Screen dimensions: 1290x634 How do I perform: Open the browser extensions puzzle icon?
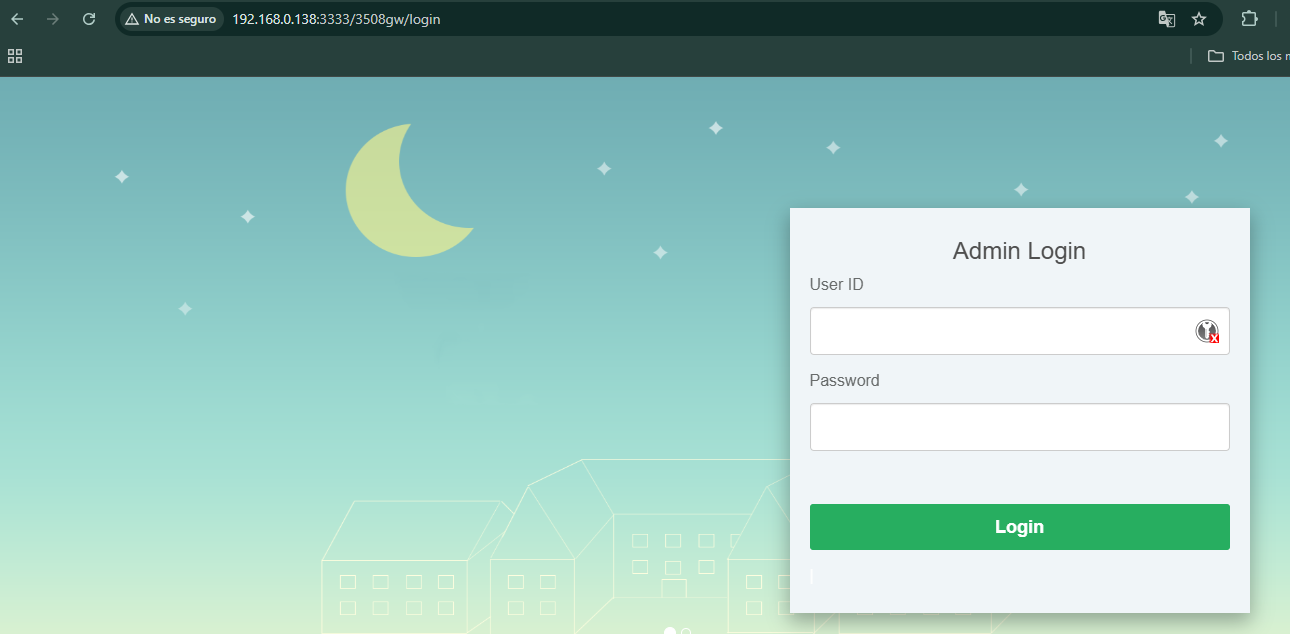[1249, 19]
